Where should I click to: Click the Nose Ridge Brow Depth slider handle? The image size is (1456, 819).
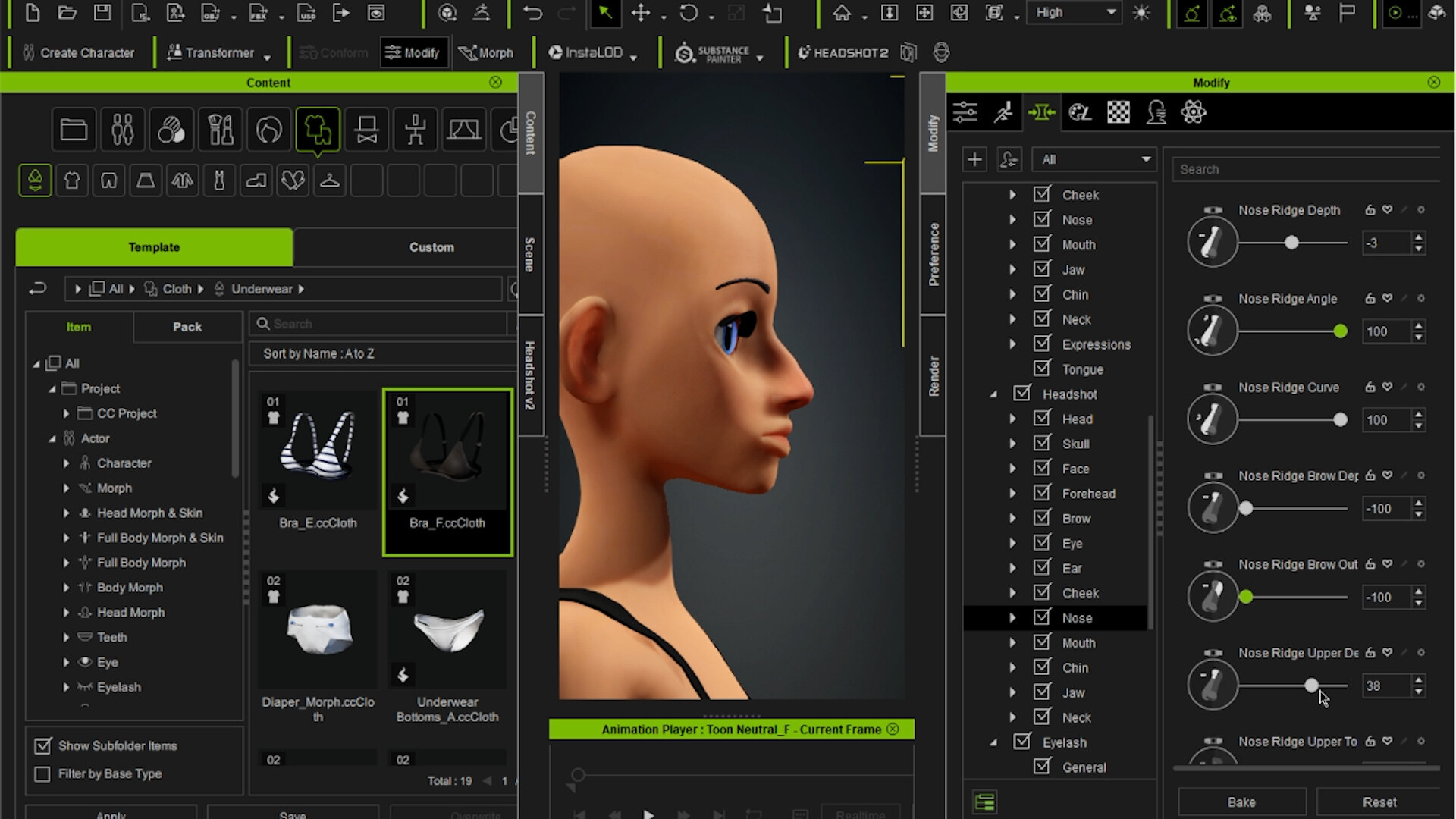[x=1245, y=509]
